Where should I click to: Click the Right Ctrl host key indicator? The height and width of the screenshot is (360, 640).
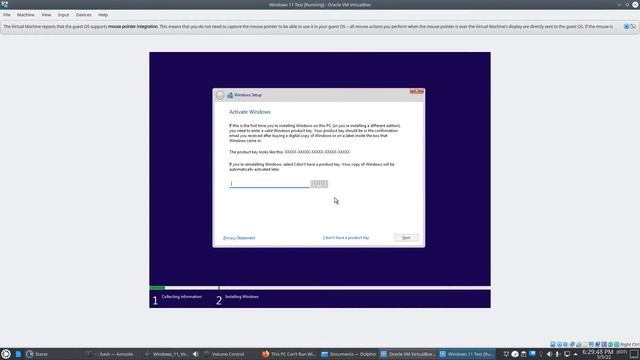pyautogui.click(x=629, y=344)
